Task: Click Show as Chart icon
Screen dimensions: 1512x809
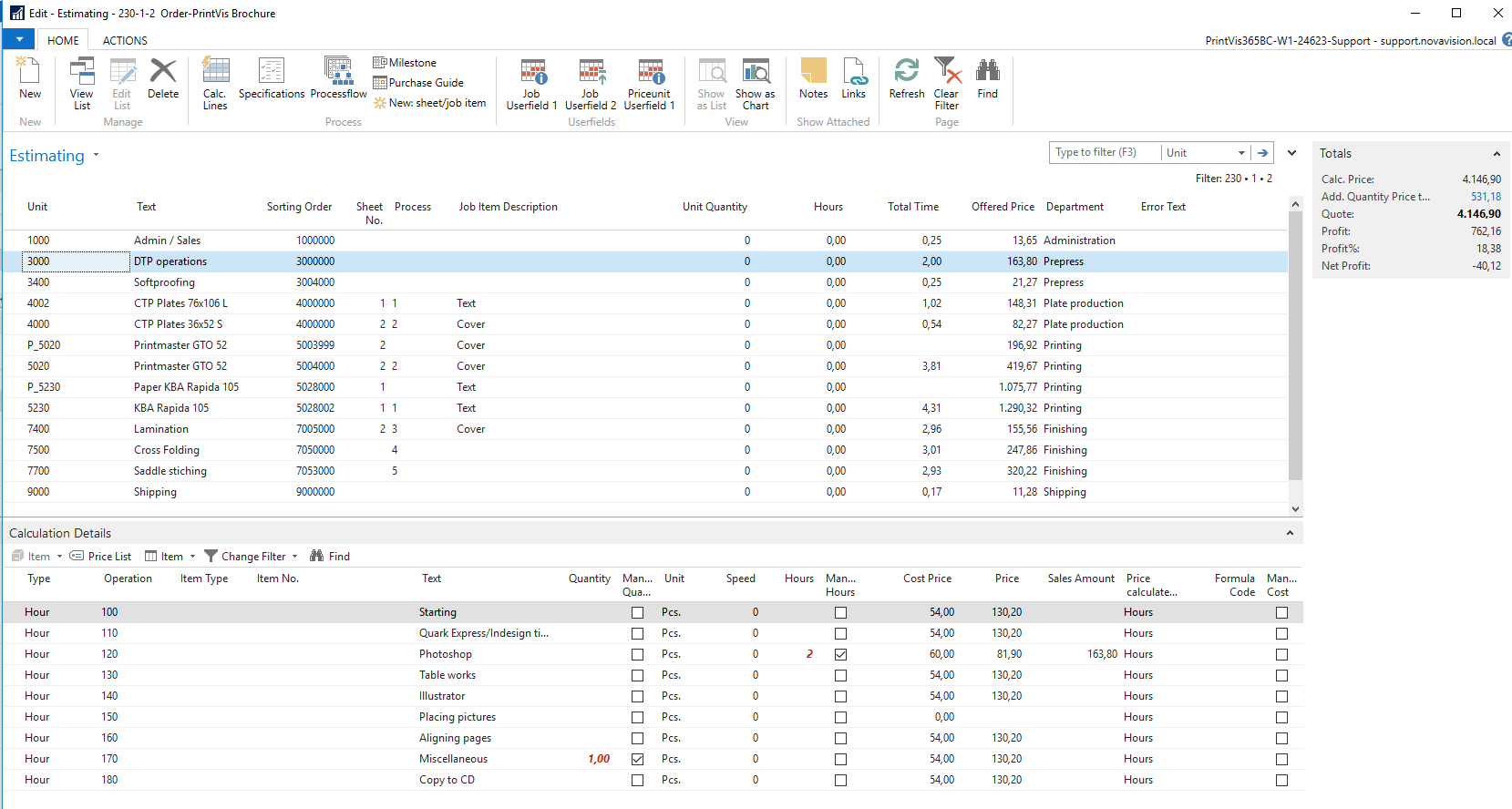Action: (x=756, y=72)
